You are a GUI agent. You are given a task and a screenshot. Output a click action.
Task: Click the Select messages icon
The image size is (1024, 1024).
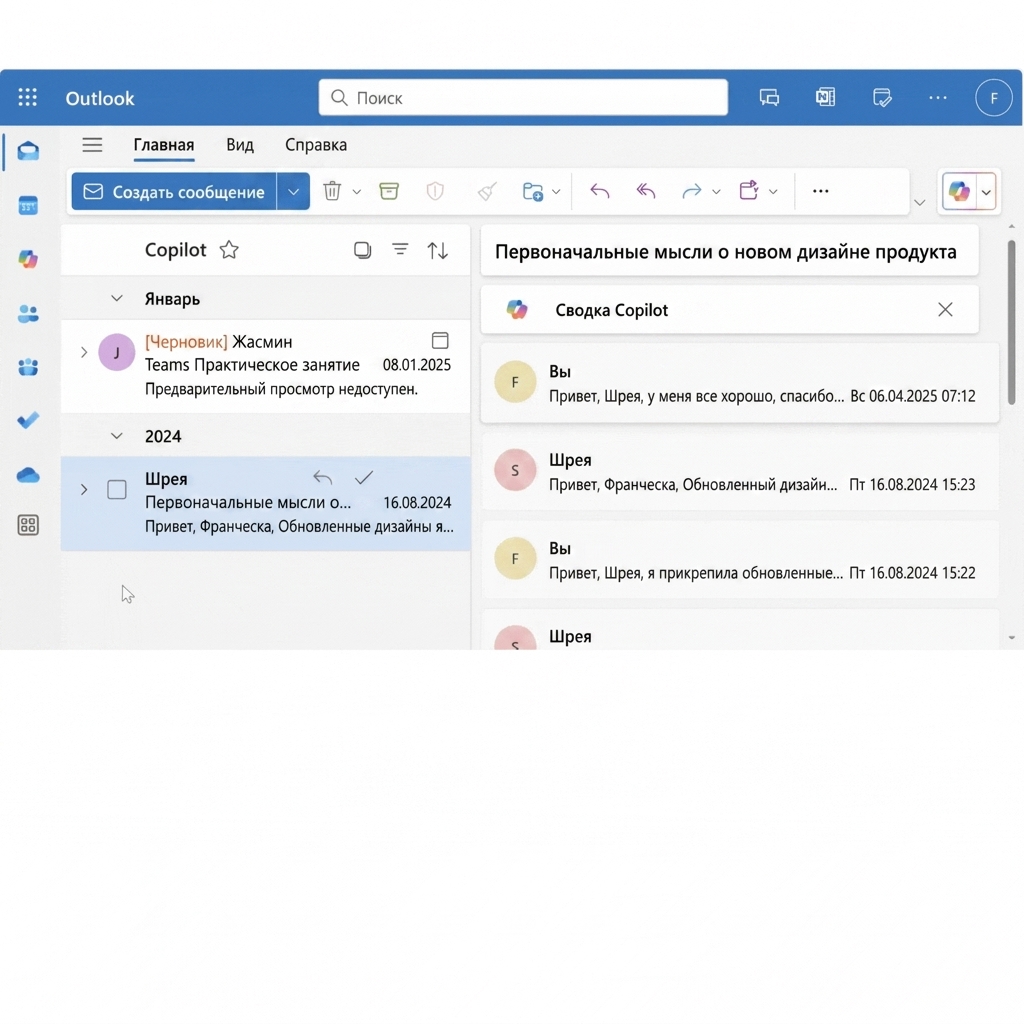pos(362,250)
